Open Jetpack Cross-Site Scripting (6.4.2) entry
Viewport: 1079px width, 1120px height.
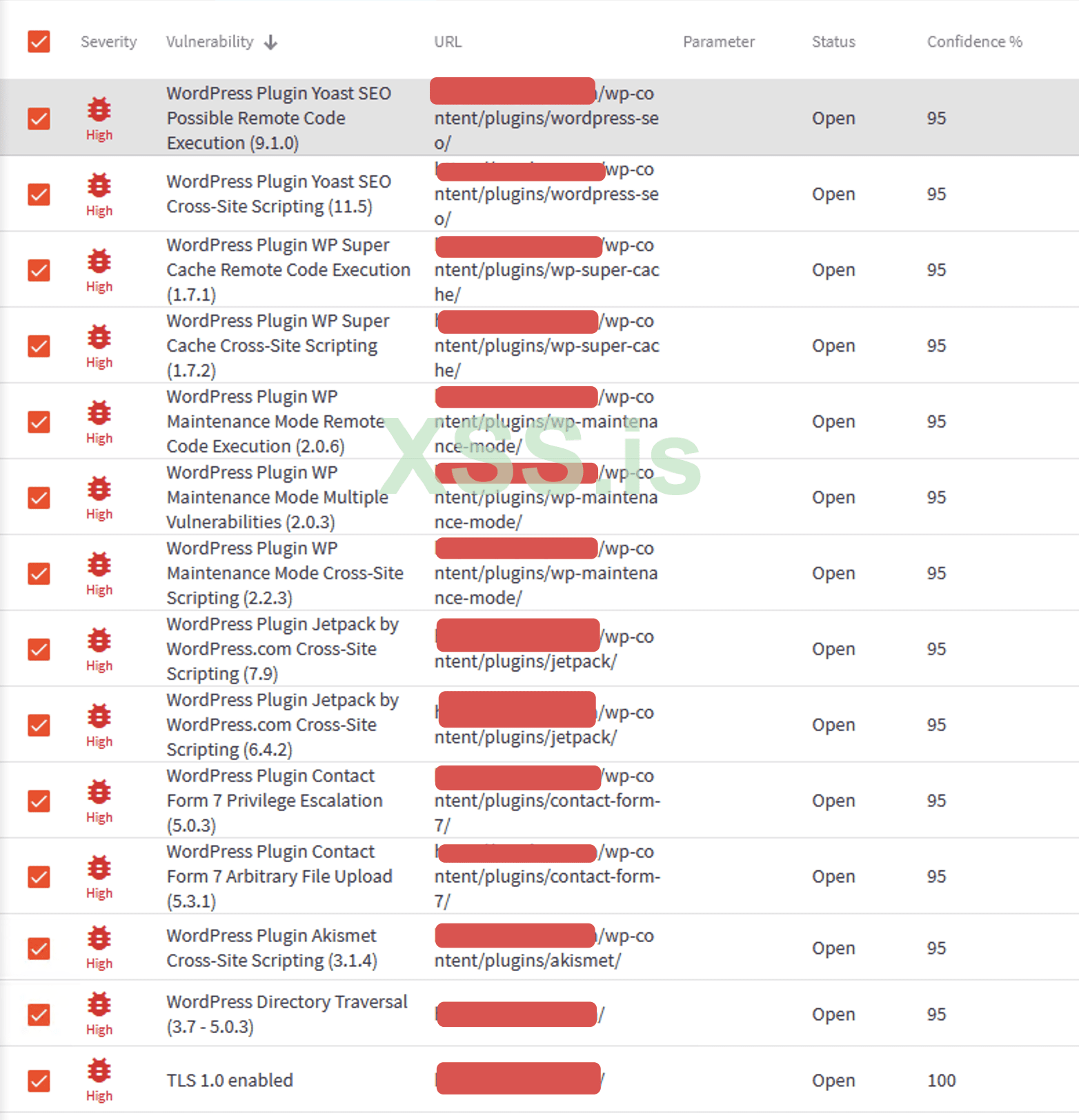(283, 725)
